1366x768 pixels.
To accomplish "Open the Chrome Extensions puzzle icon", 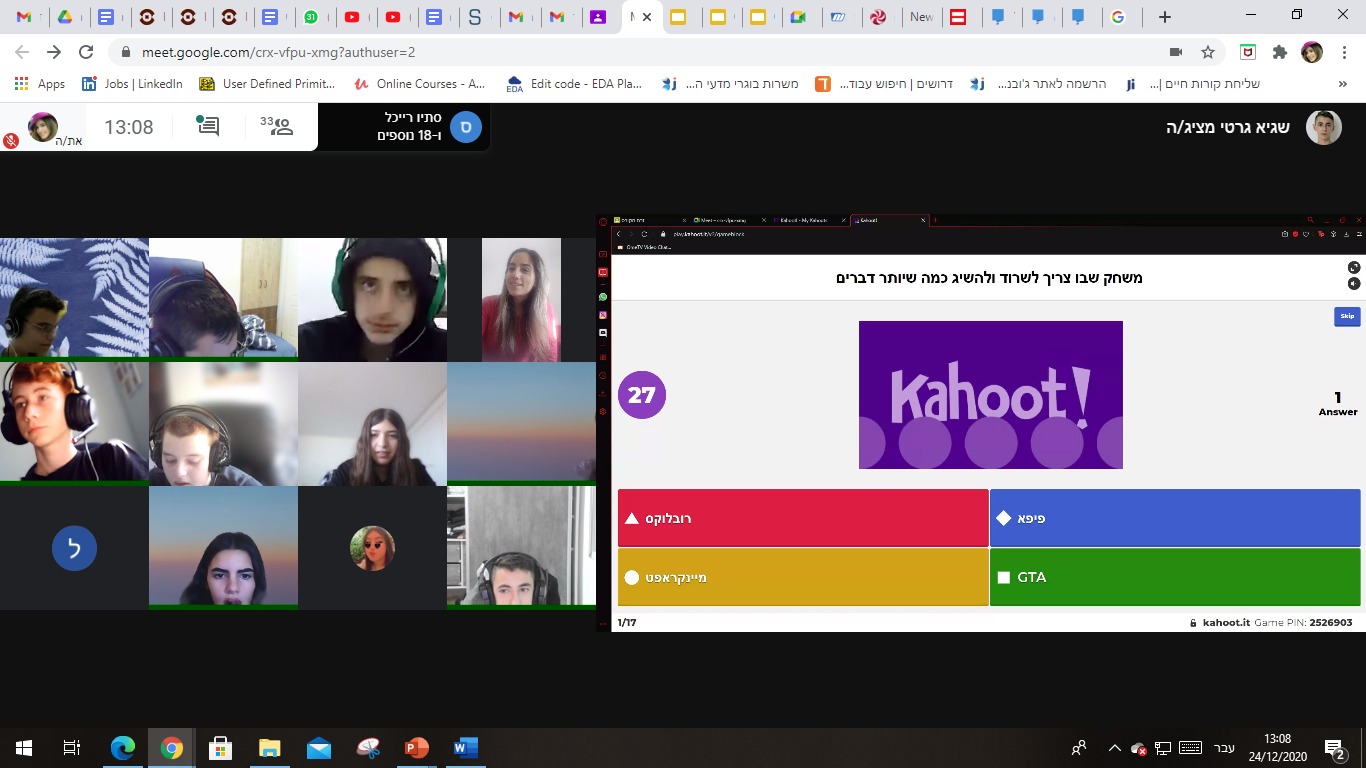I will coord(1279,52).
